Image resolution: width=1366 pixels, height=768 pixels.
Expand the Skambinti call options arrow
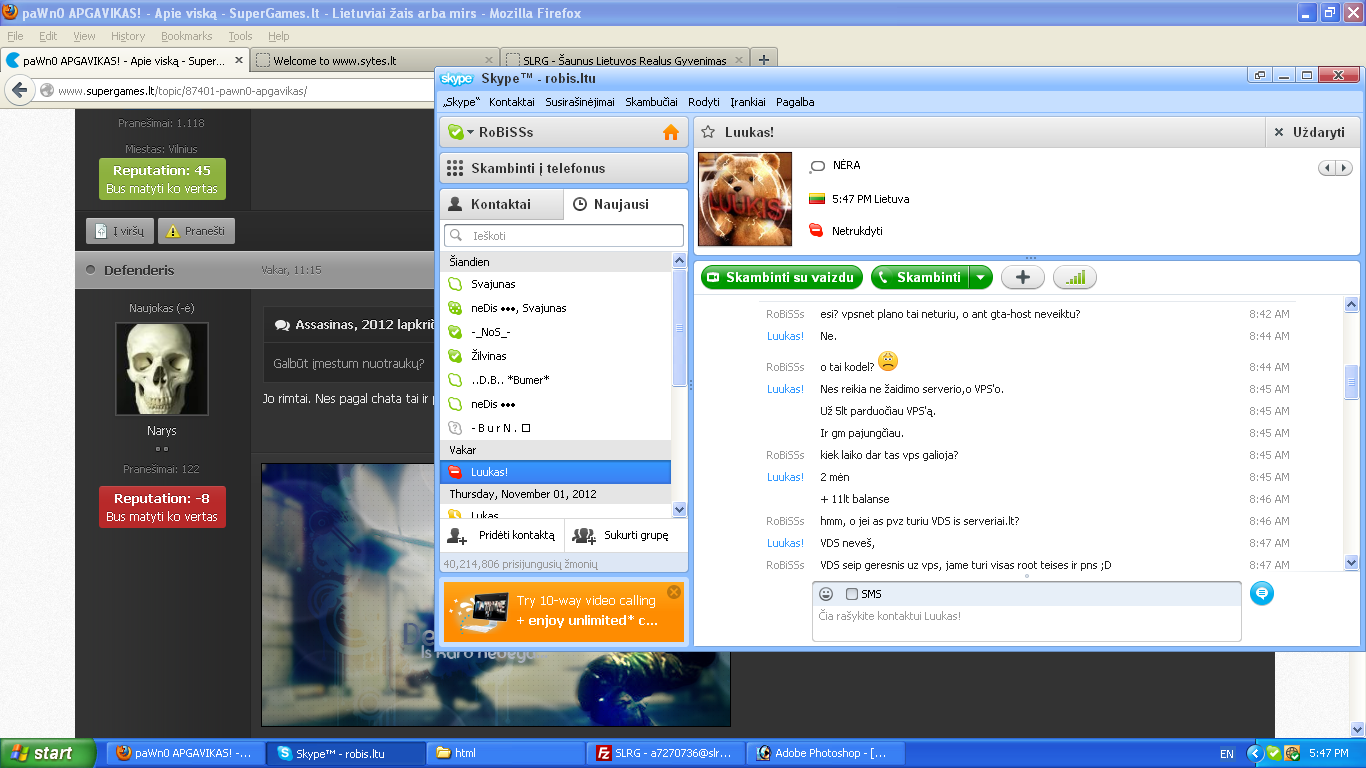(x=981, y=278)
